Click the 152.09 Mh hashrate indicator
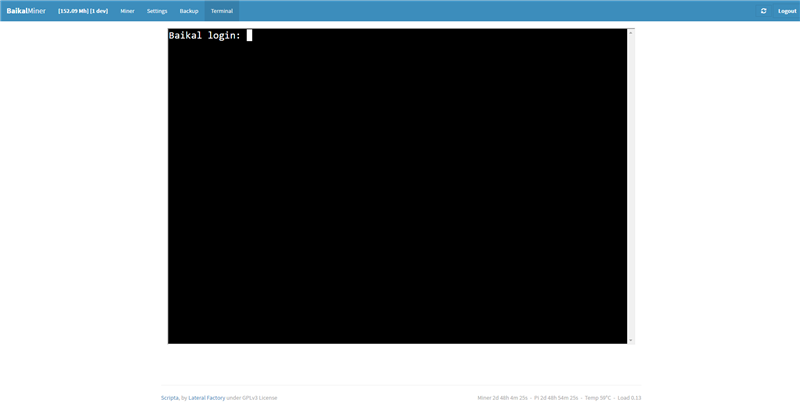 click(x=83, y=11)
